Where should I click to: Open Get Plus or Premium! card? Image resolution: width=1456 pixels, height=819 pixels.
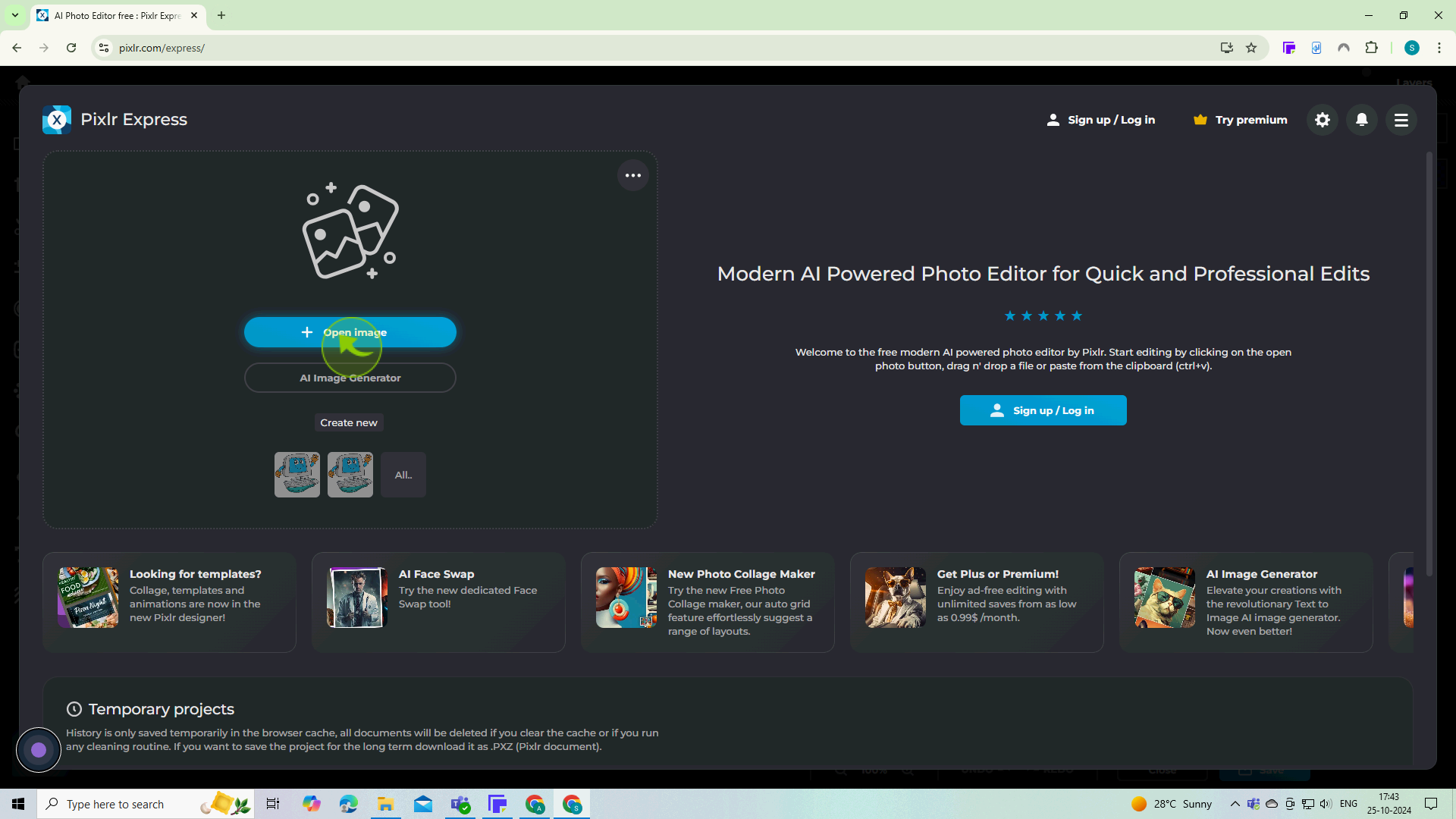[977, 602]
